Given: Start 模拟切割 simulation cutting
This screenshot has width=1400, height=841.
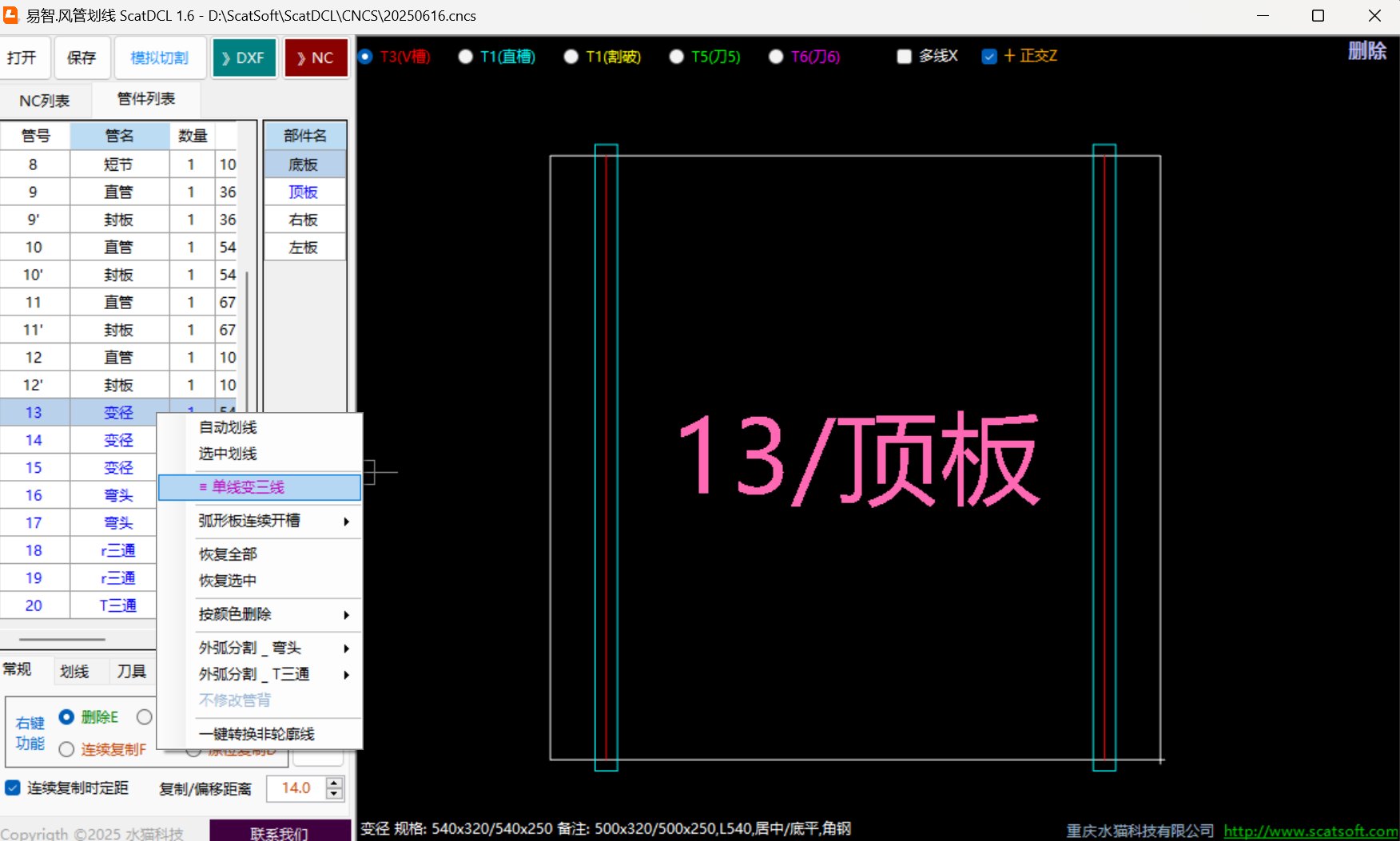Looking at the screenshot, I should click(159, 57).
